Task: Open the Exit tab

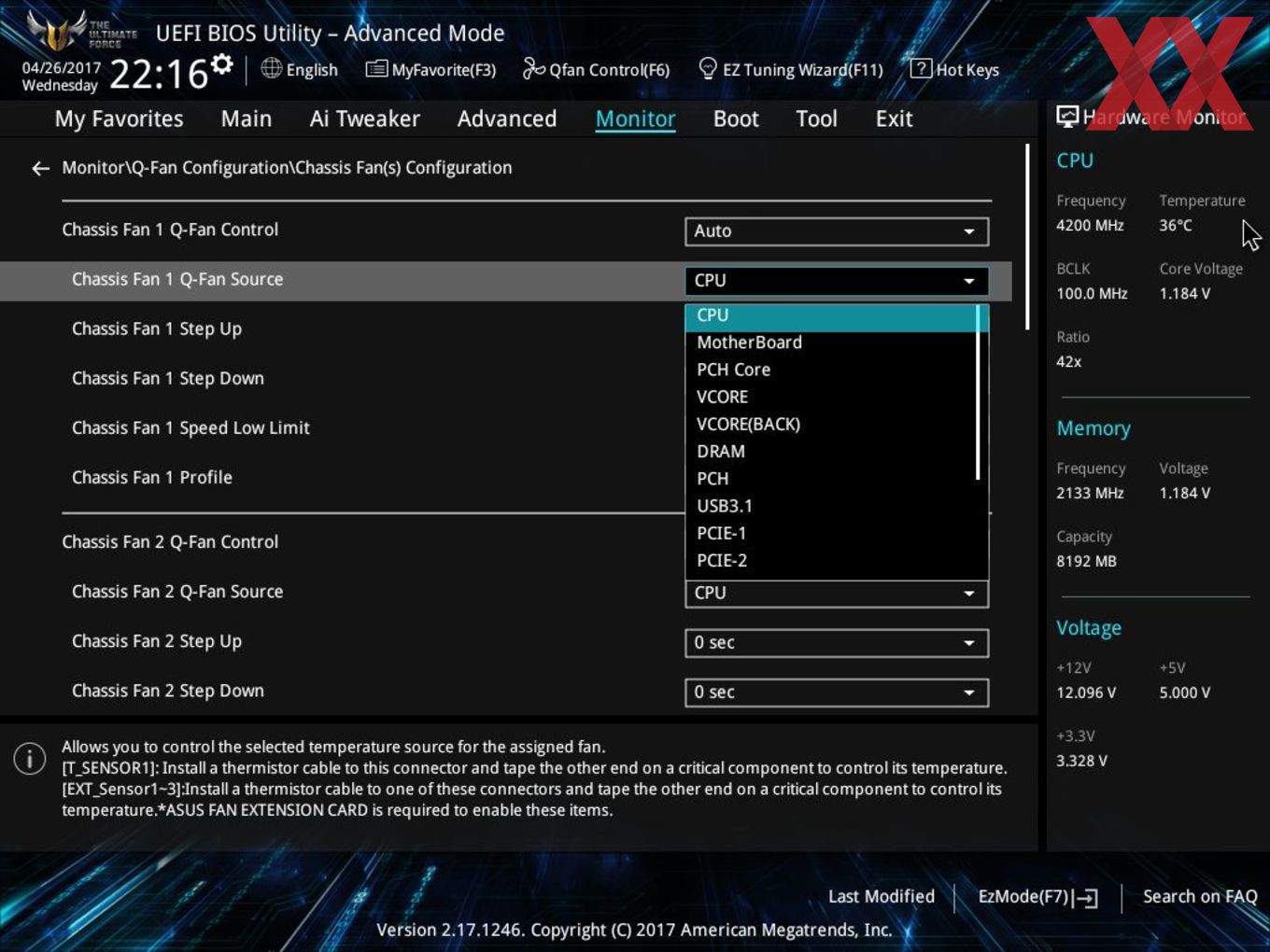Action: [894, 119]
